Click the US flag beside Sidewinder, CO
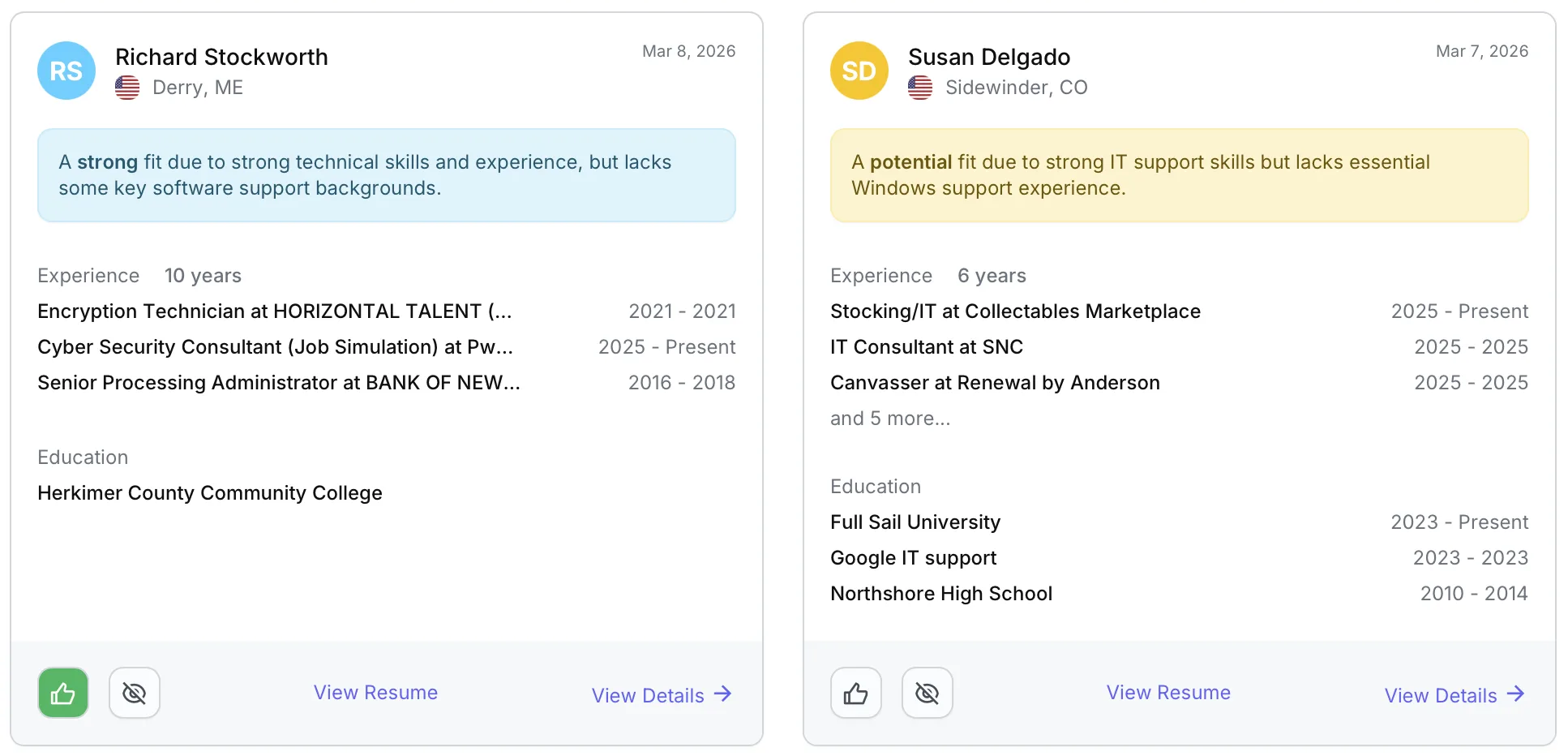Image resolution: width=1568 pixels, height=756 pixels. click(920, 88)
